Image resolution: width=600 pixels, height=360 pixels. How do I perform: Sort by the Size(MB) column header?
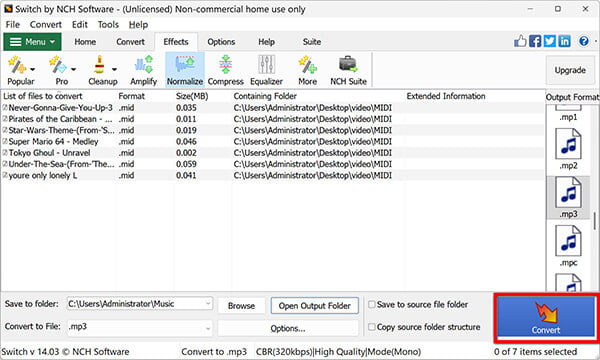[192, 96]
